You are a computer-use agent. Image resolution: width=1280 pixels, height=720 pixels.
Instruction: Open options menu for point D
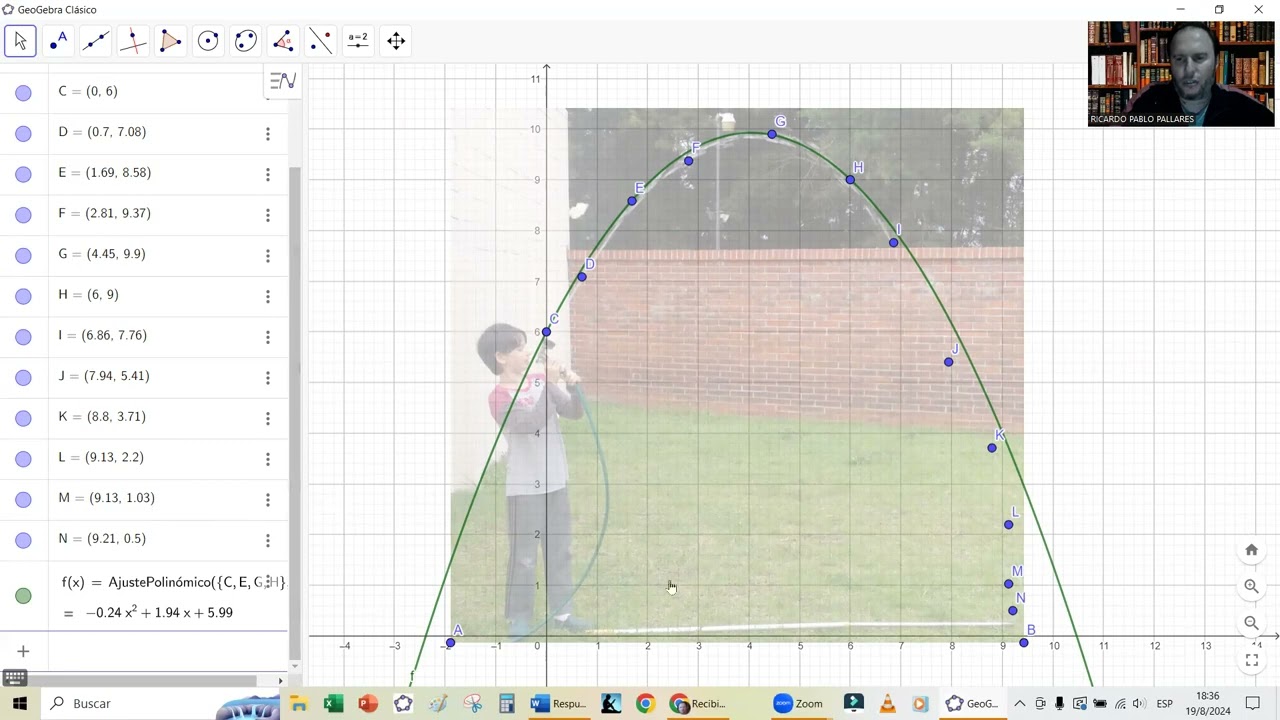(267, 133)
